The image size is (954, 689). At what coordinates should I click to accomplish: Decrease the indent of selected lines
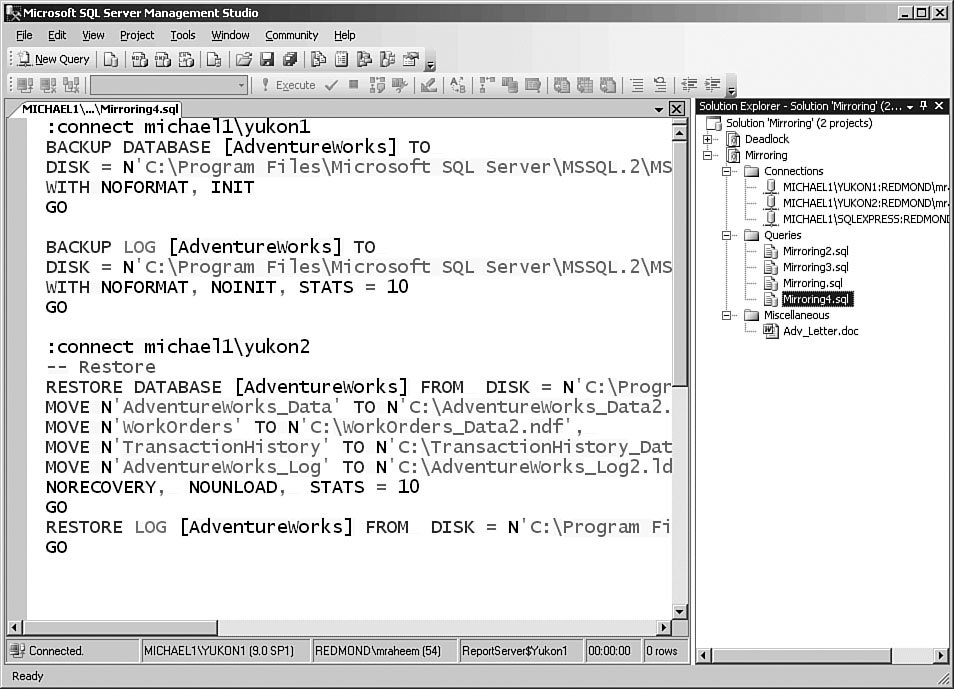pos(689,85)
